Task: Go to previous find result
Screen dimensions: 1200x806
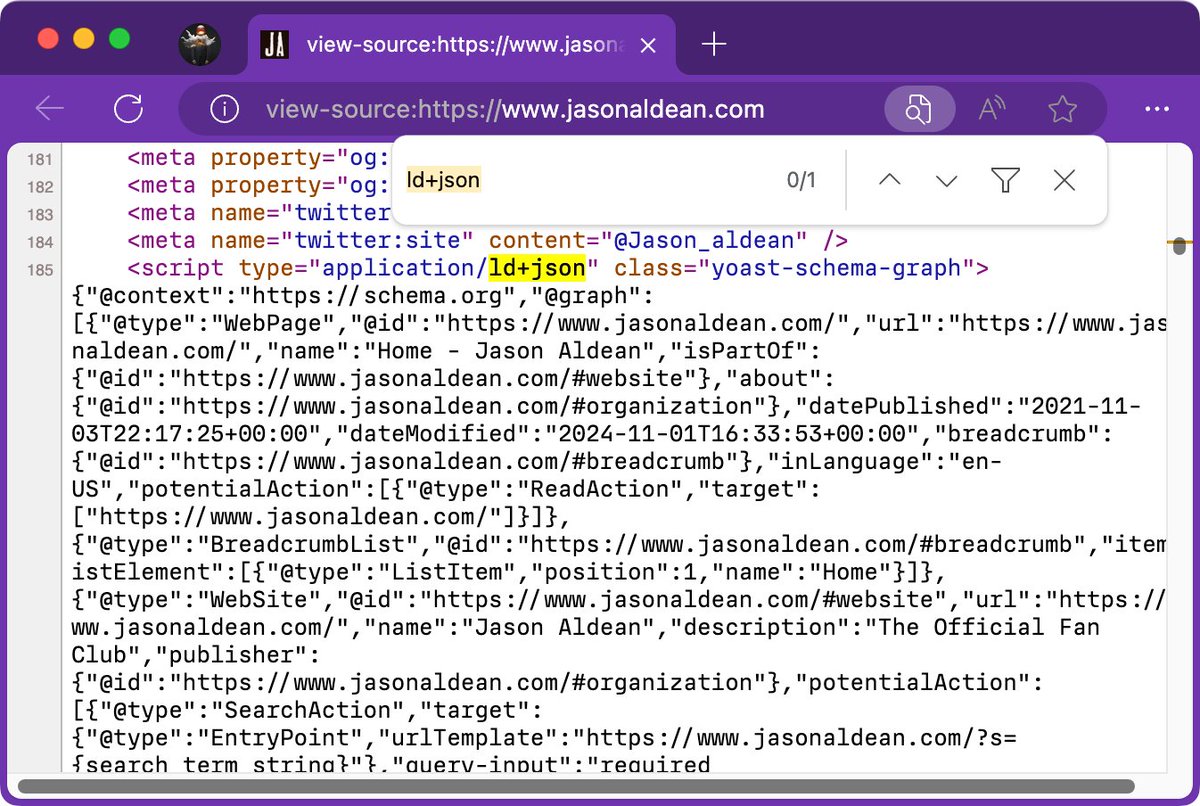Action: 889,180
